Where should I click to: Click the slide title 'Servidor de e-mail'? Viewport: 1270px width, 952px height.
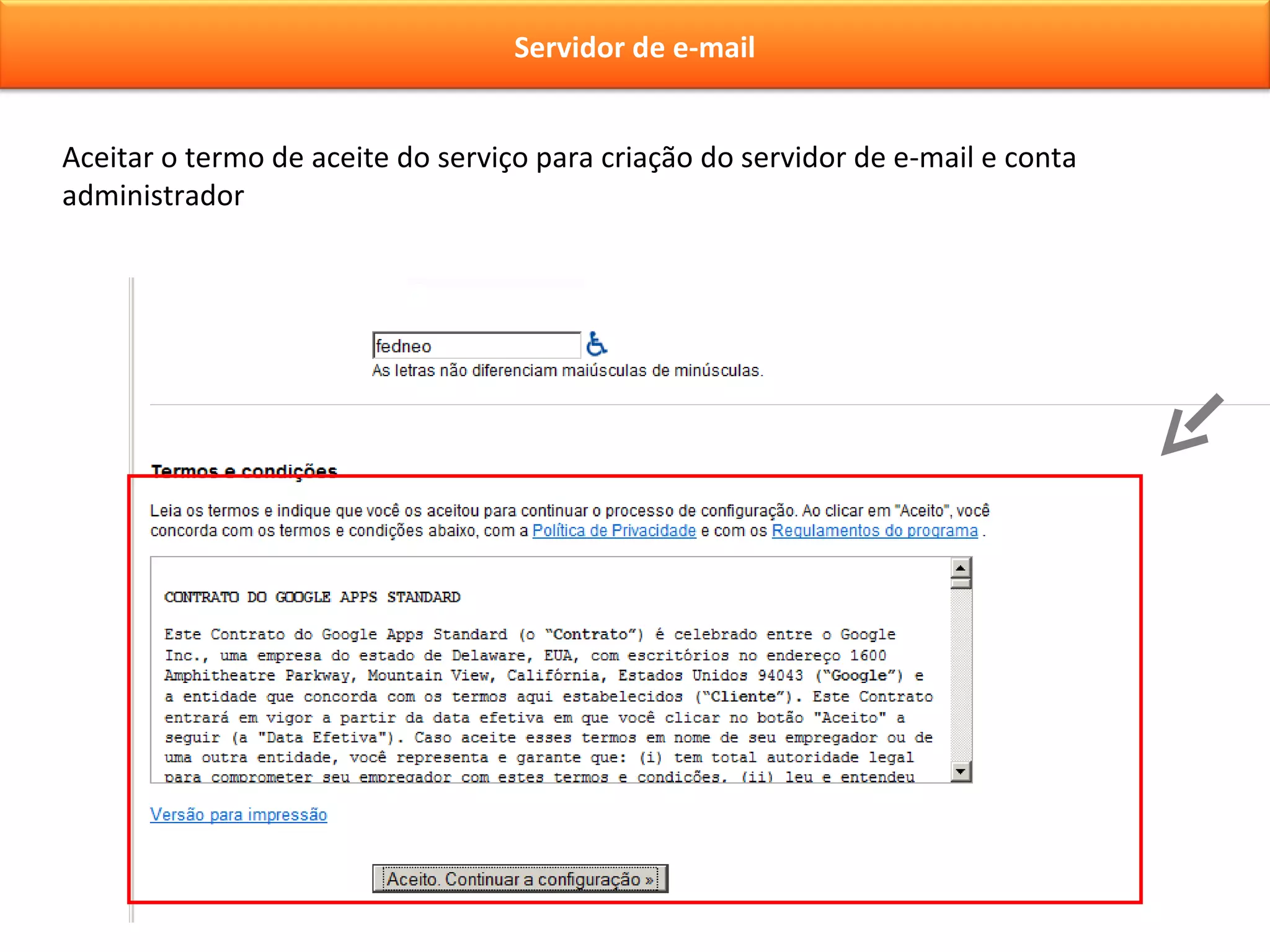click(x=634, y=47)
